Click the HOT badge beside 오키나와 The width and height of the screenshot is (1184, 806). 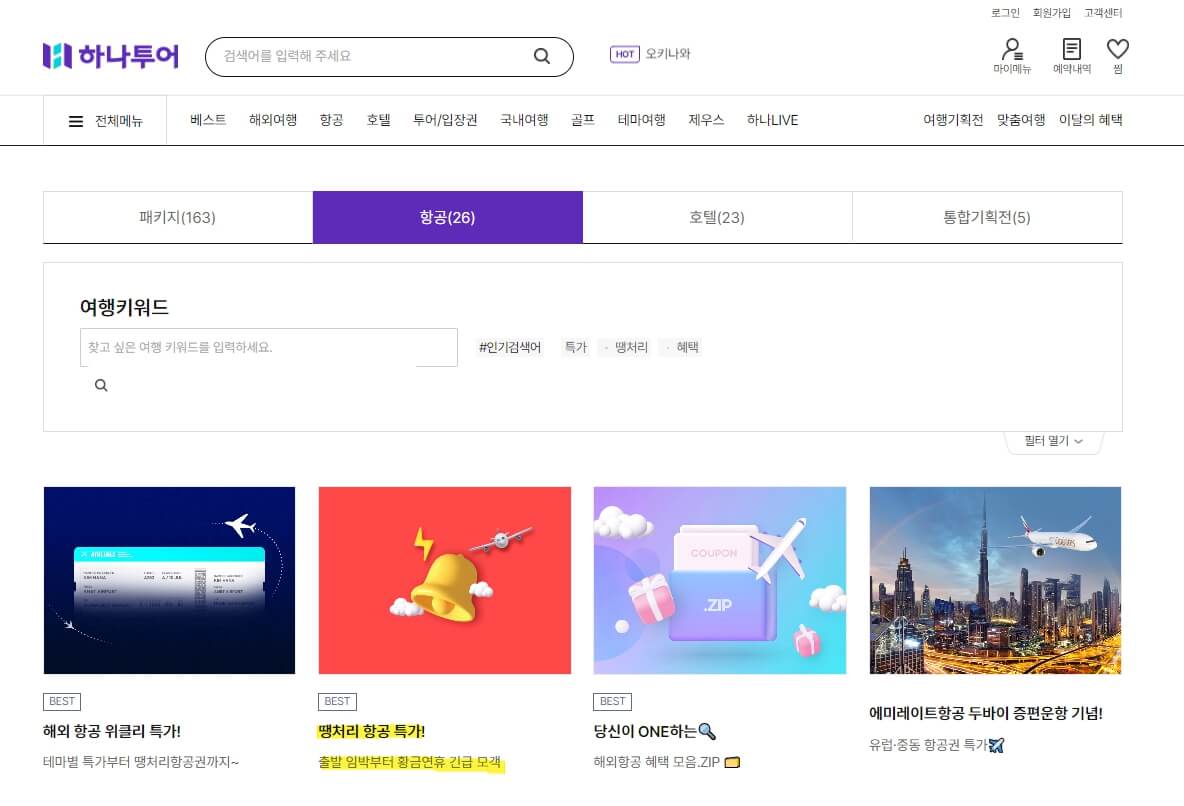(x=624, y=55)
